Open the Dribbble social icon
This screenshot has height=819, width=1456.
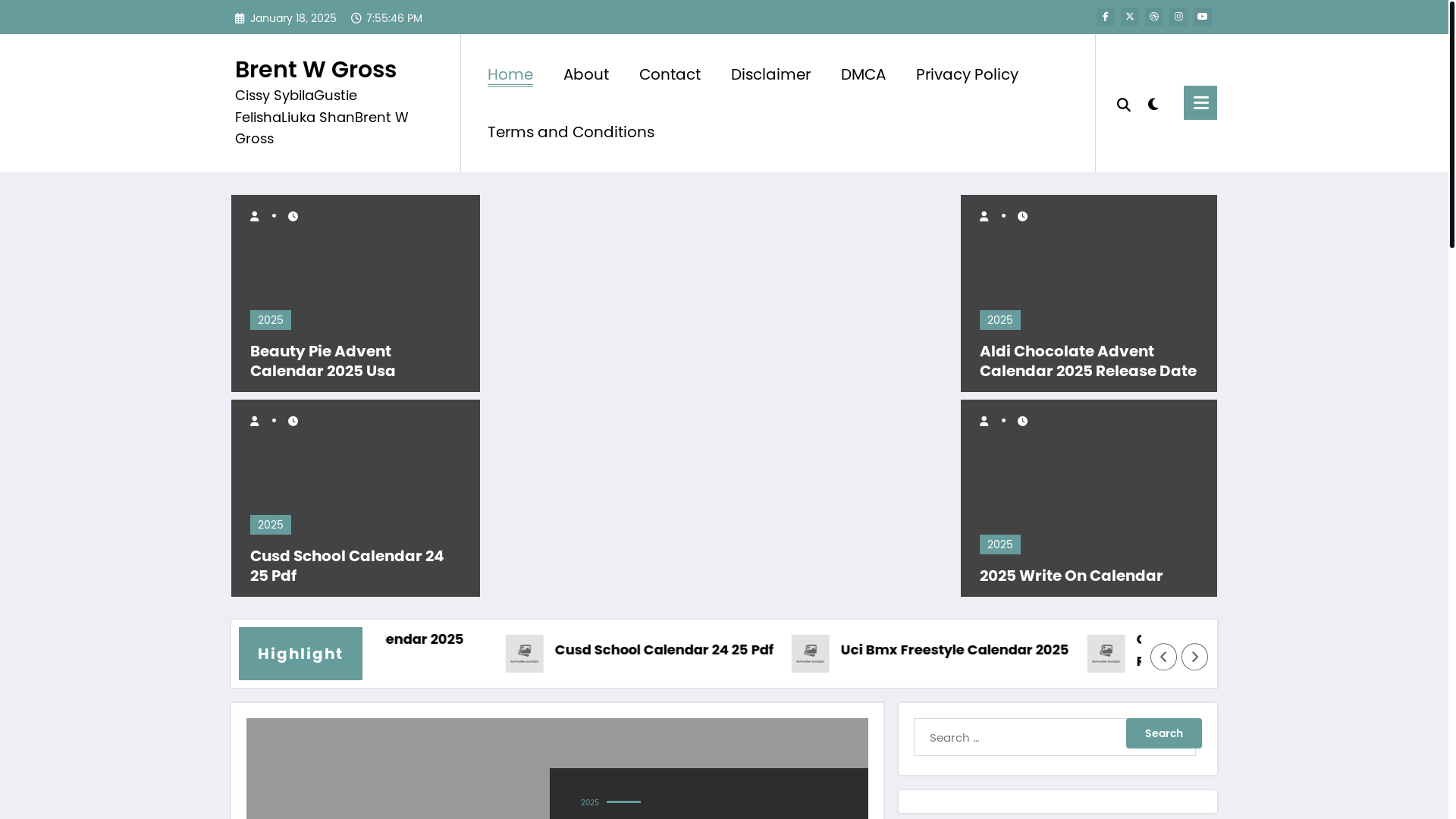pyautogui.click(x=1154, y=17)
